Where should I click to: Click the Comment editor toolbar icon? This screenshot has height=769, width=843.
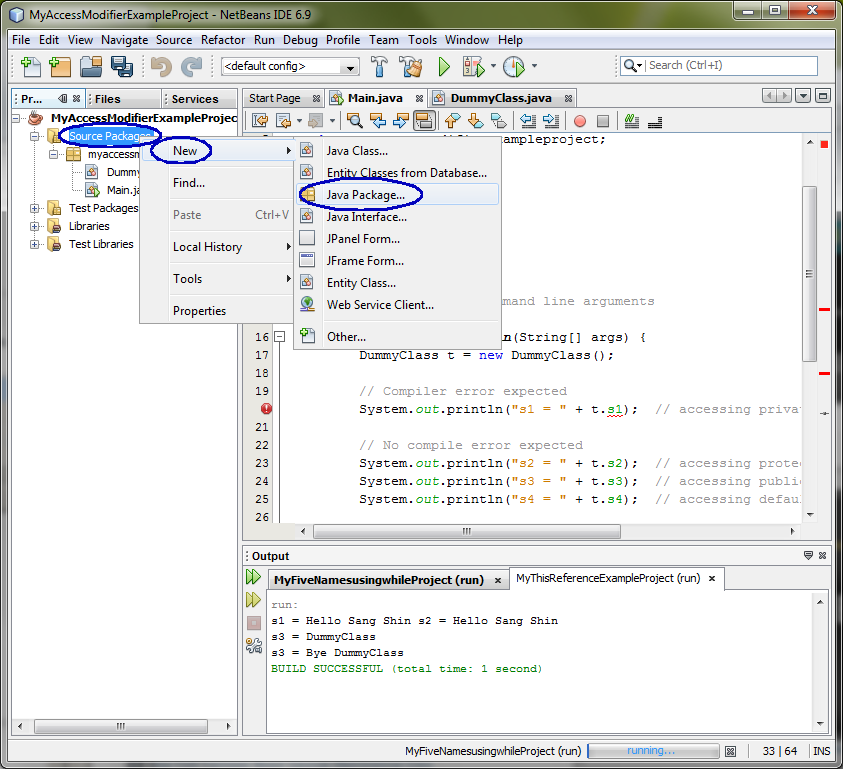(x=632, y=121)
